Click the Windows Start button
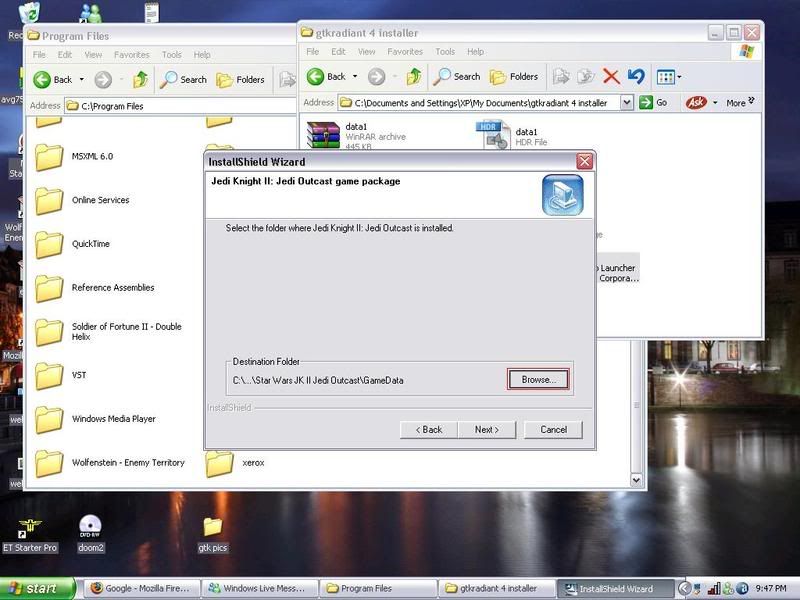Image resolution: width=800 pixels, height=600 pixels. click(38, 588)
